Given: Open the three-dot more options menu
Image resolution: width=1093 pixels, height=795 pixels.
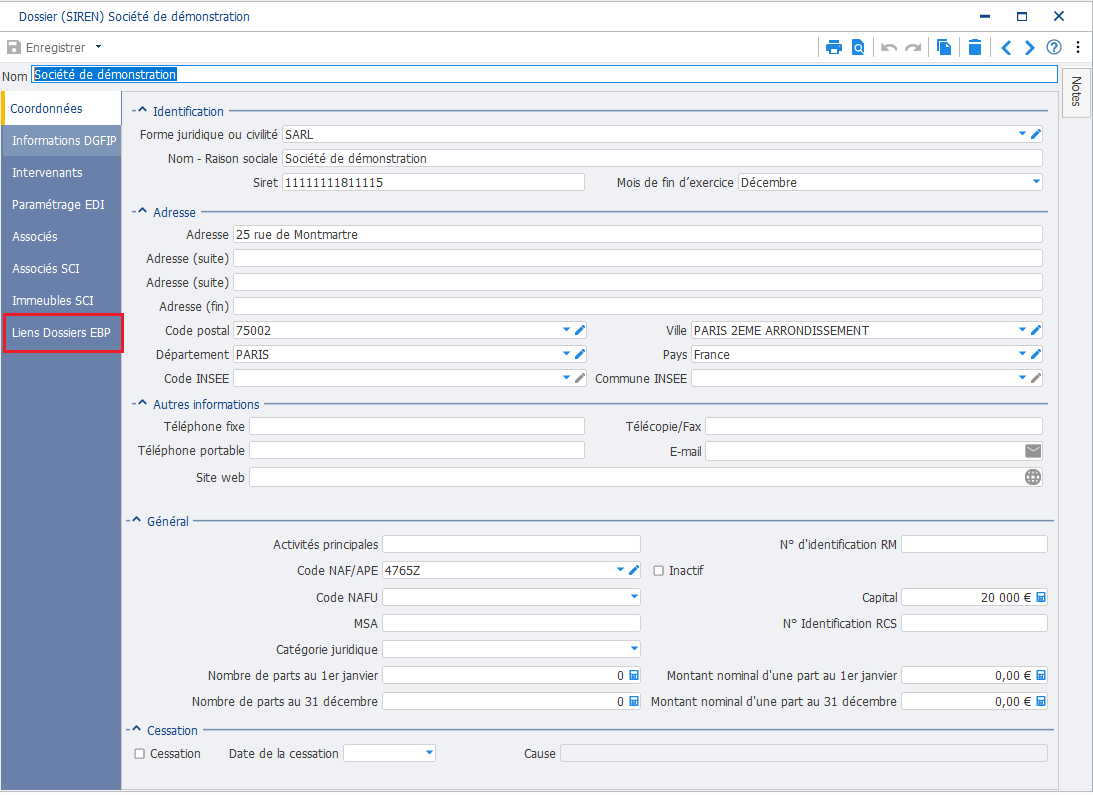Looking at the screenshot, I should (1078, 47).
